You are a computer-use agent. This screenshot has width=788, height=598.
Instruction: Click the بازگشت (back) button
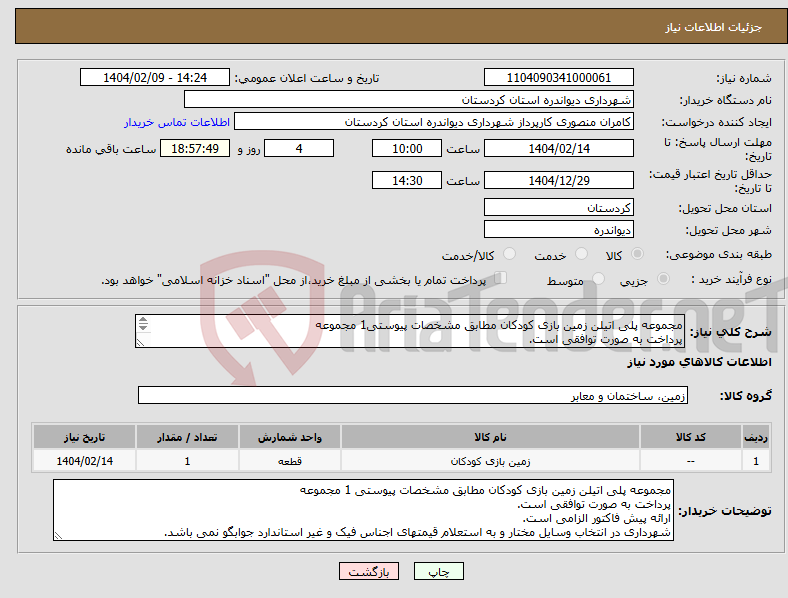coord(369,571)
